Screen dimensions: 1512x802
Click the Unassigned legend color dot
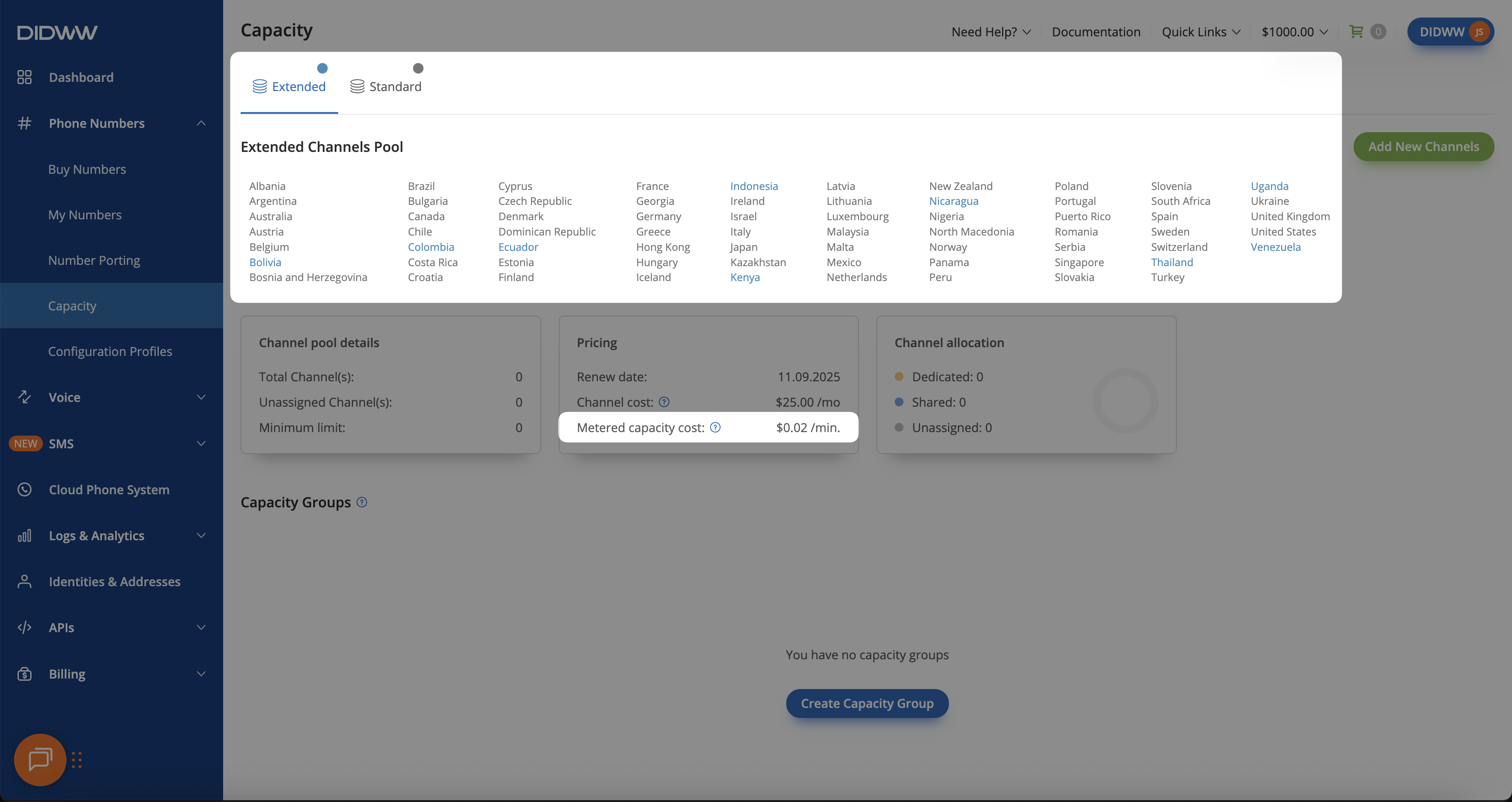[x=899, y=427]
